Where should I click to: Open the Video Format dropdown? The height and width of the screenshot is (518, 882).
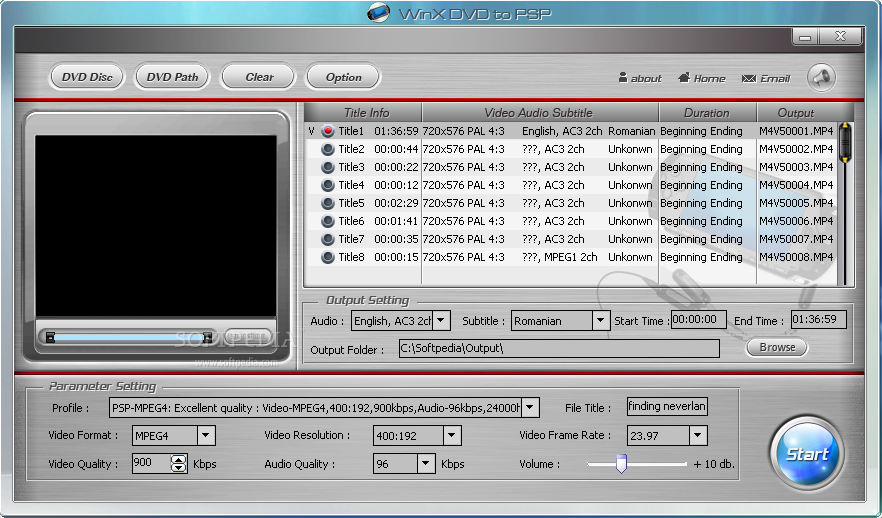(x=206, y=435)
